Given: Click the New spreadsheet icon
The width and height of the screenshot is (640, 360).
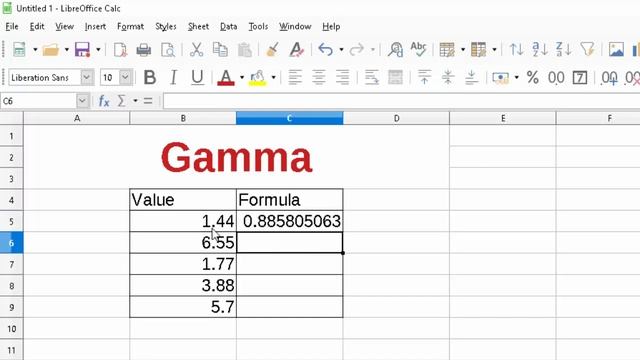Looking at the screenshot, I should click(x=19, y=50).
